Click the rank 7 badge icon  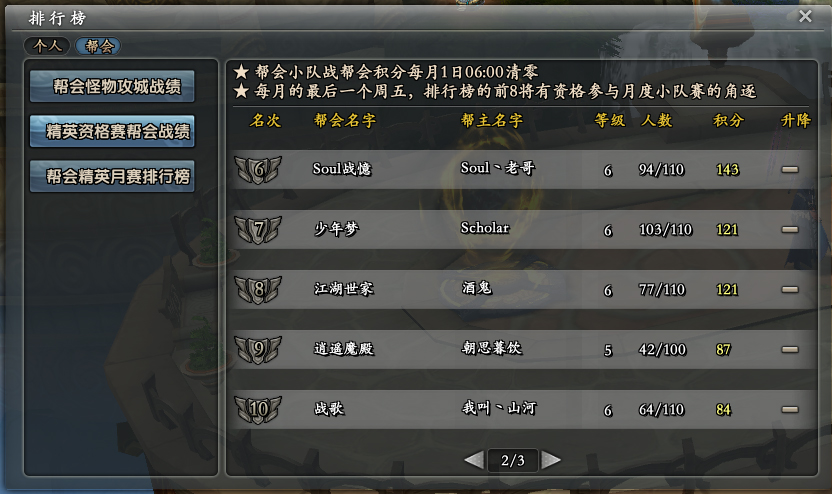point(258,229)
